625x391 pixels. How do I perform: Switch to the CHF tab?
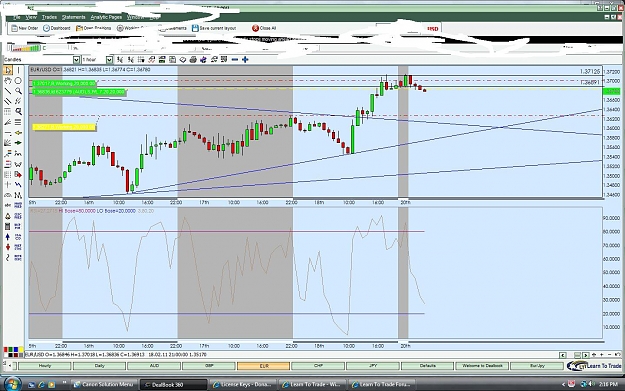[318, 366]
